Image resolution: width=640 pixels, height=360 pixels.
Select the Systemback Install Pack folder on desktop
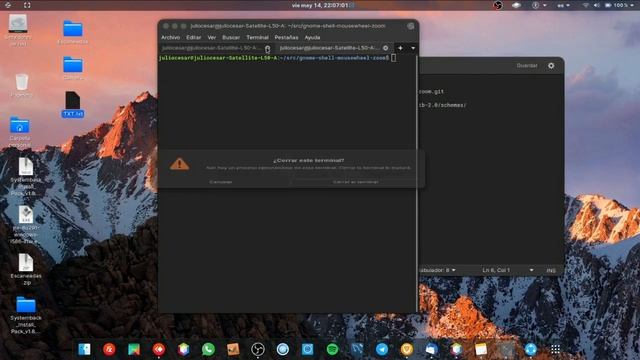click(26, 315)
